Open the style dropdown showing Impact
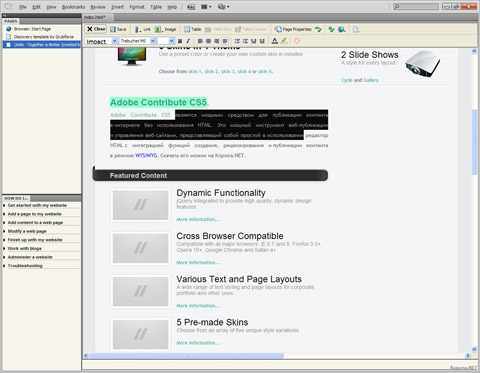Image resolution: width=480 pixels, height=373 pixels. click(x=101, y=41)
